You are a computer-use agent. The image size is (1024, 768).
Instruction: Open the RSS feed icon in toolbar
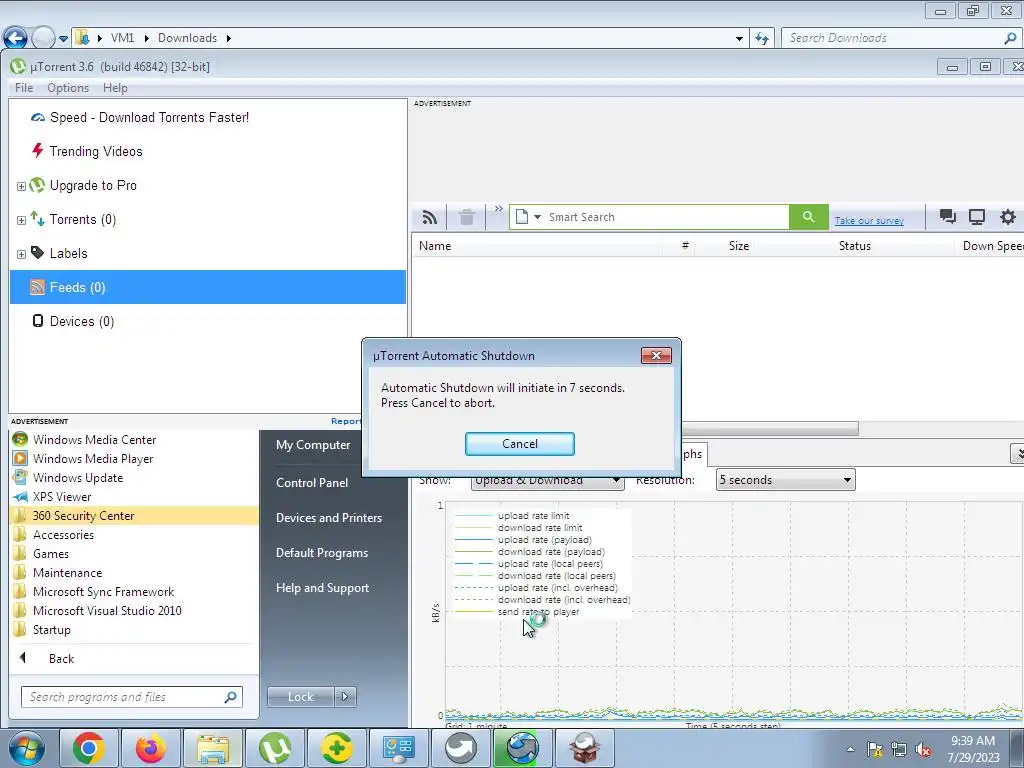point(430,217)
